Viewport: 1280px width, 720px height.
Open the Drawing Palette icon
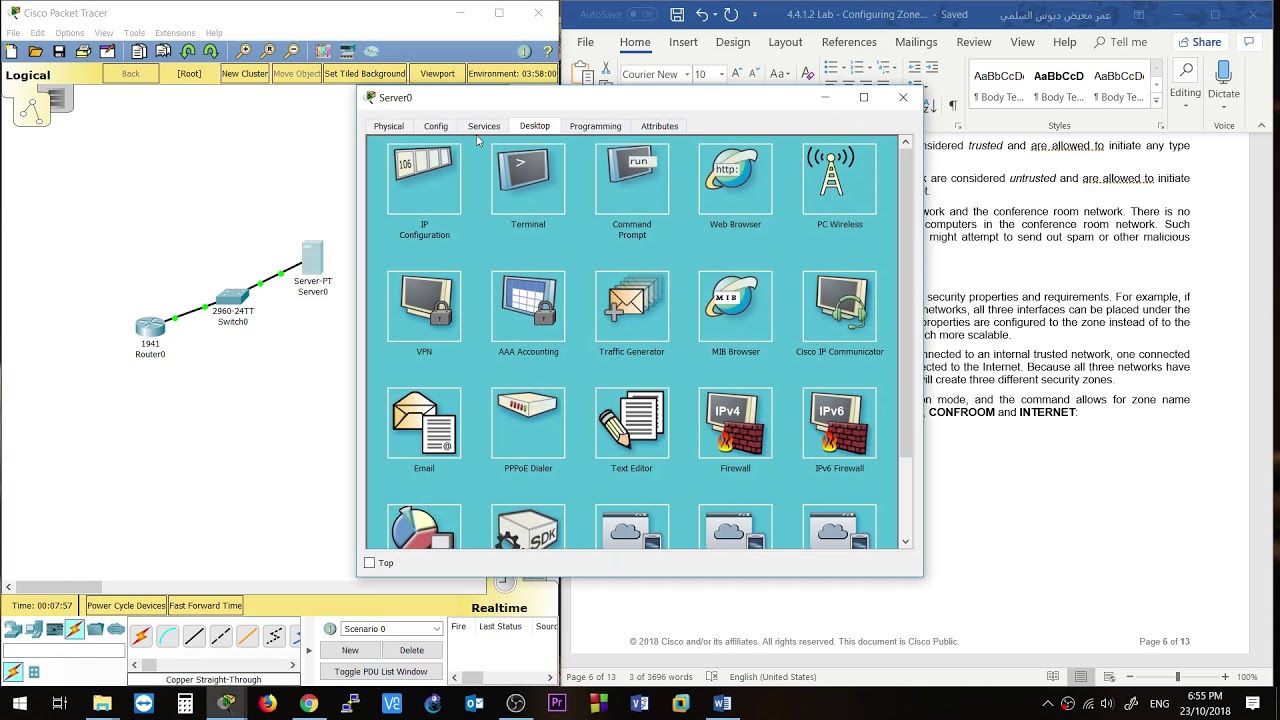click(x=323, y=51)
